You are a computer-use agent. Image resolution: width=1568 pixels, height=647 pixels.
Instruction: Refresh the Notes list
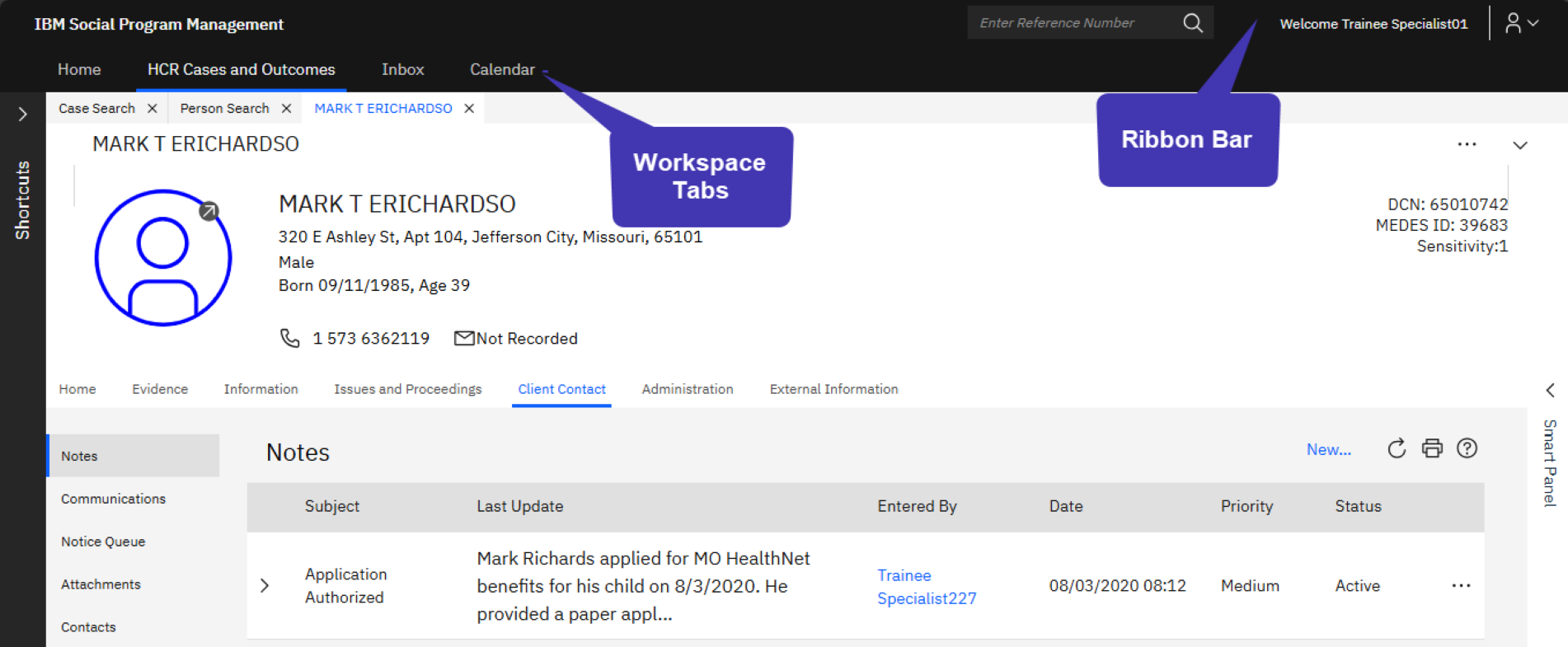[1397, 448]
